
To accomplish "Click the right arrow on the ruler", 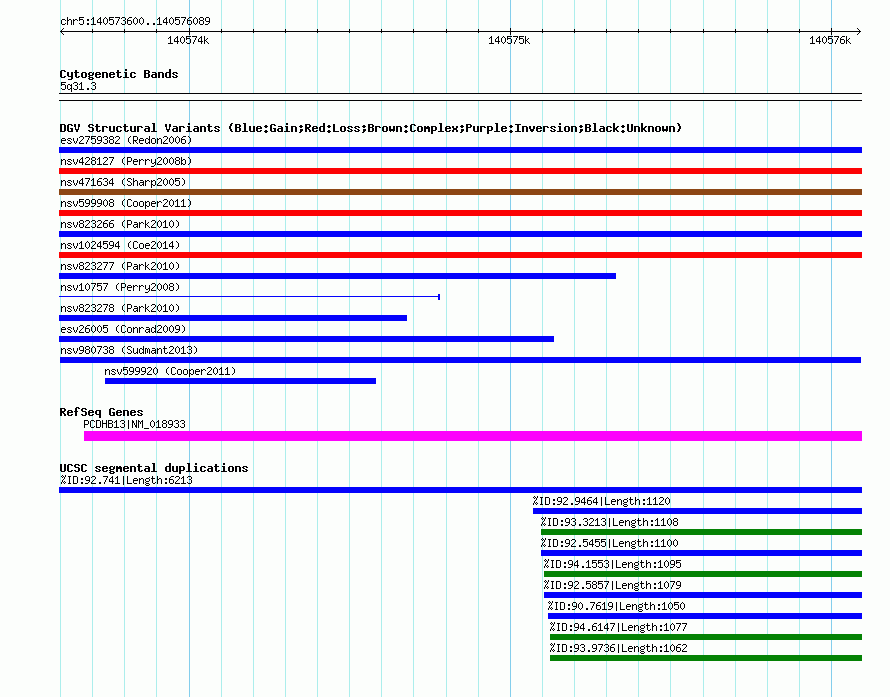I will [x=859, y=32].
